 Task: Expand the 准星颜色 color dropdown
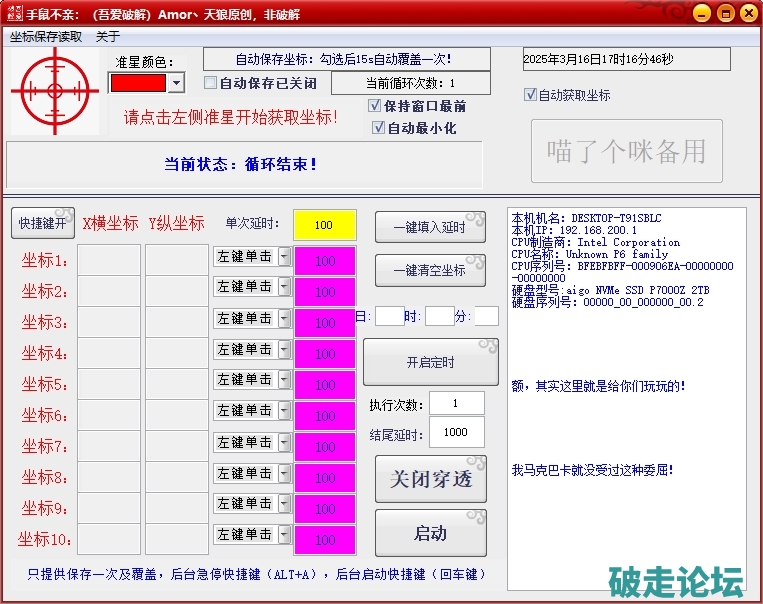[176, 83]
